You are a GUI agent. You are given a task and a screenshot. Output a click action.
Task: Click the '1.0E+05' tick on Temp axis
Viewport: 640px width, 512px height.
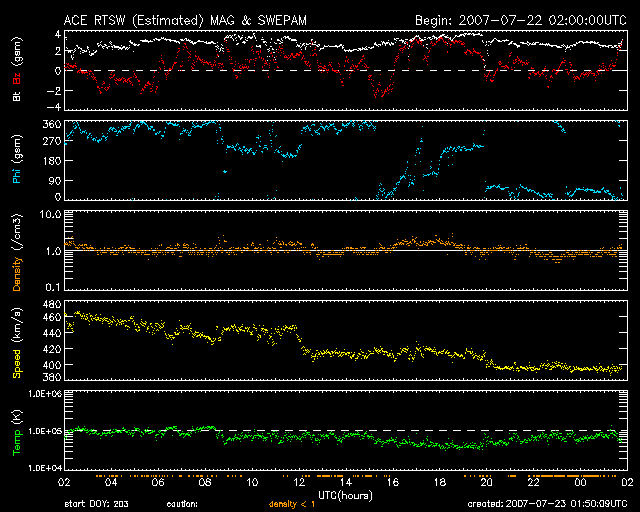(45, 431)
